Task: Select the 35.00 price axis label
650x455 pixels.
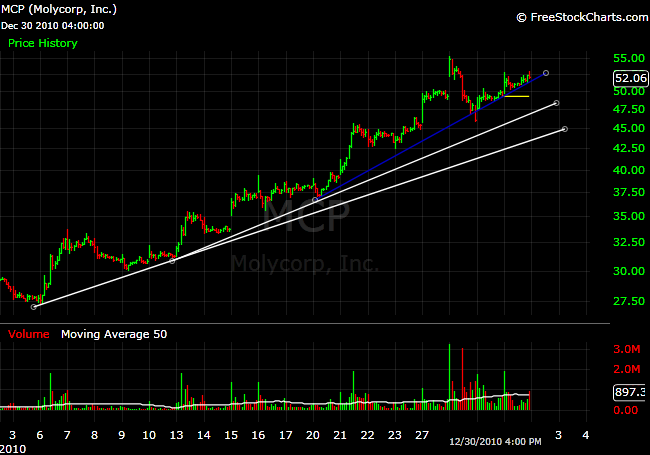Action: (x=629, y=216)
